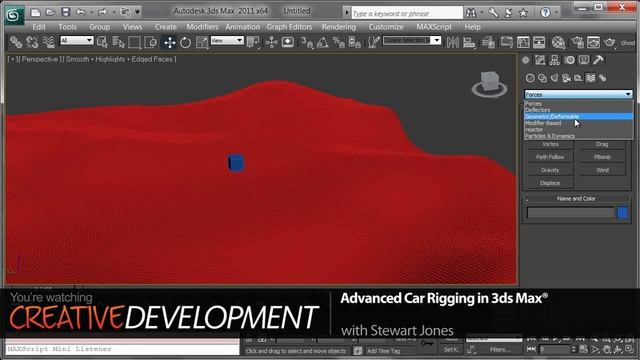
Task: Click the Wind space warp button
Action: click(x=602, y=170)
